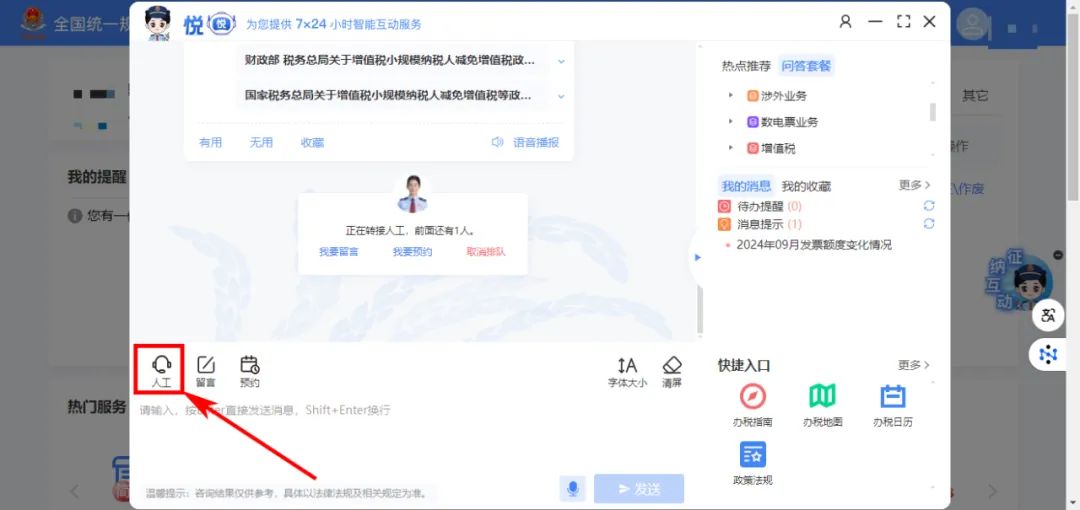Expand the 数电票业务 tree arrow

pos(731,122)
